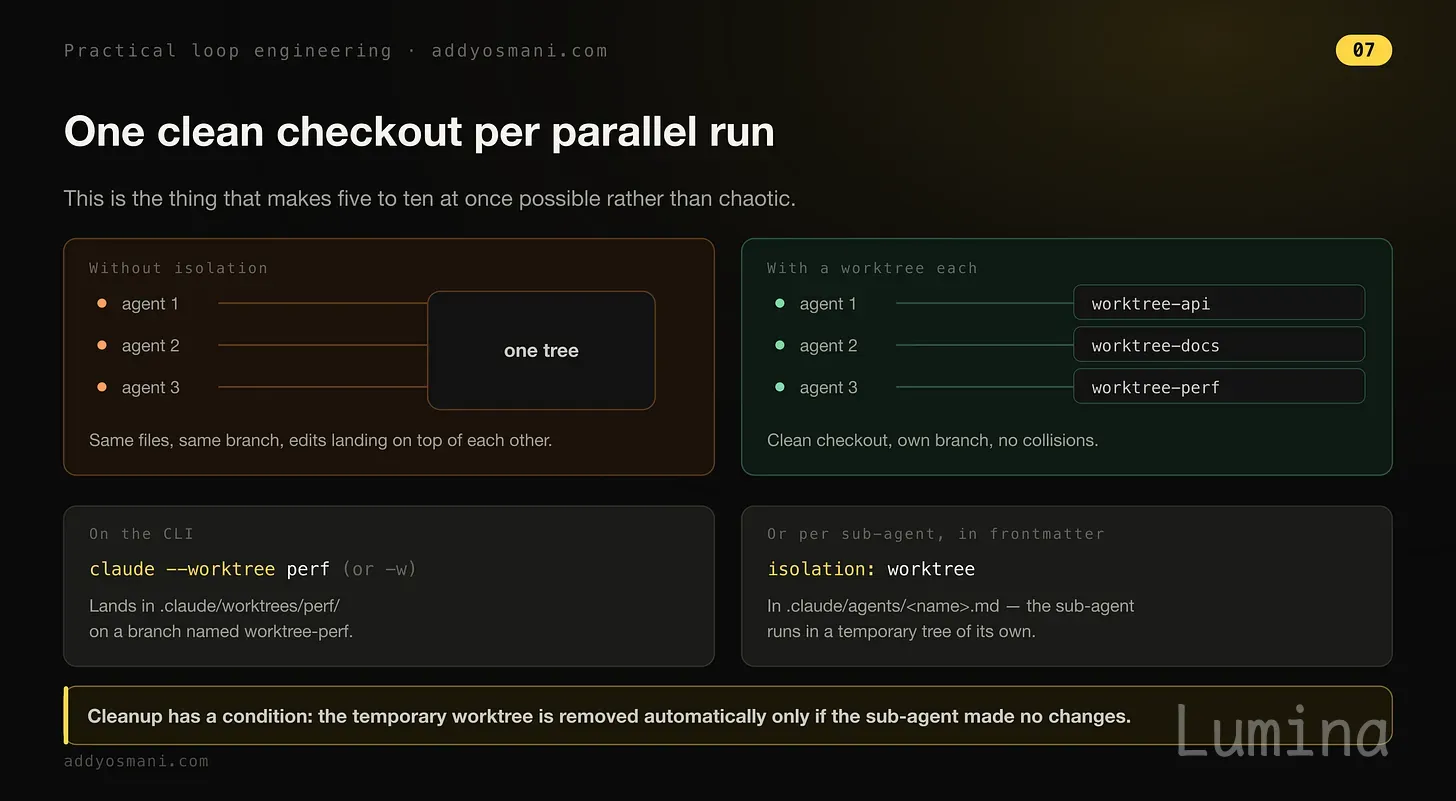This screenshot has height=801, width=1456.
Task: Click the green dot beside agent 1
Action: pos(780,303)
